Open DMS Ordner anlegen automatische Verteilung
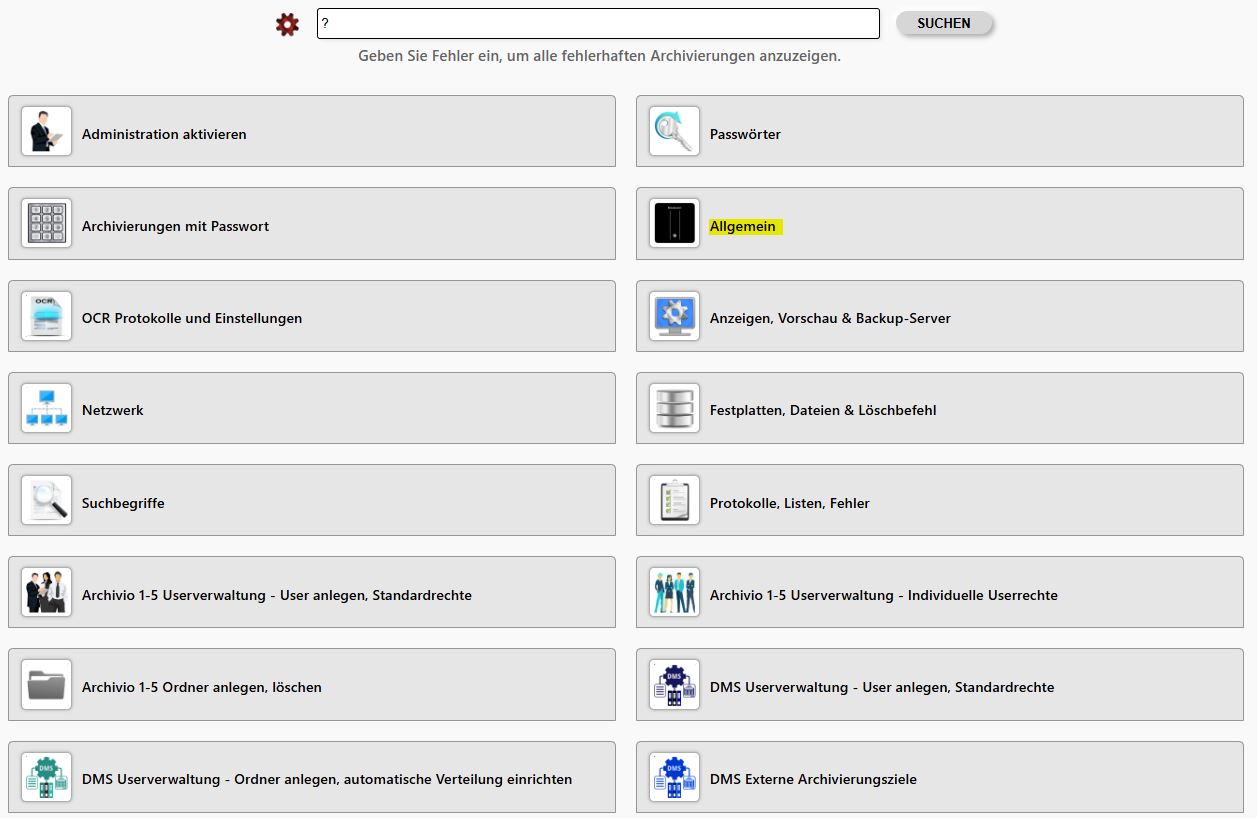Image resolution: width=1257 pixels, height=818 pixels. tap(326, 779)
